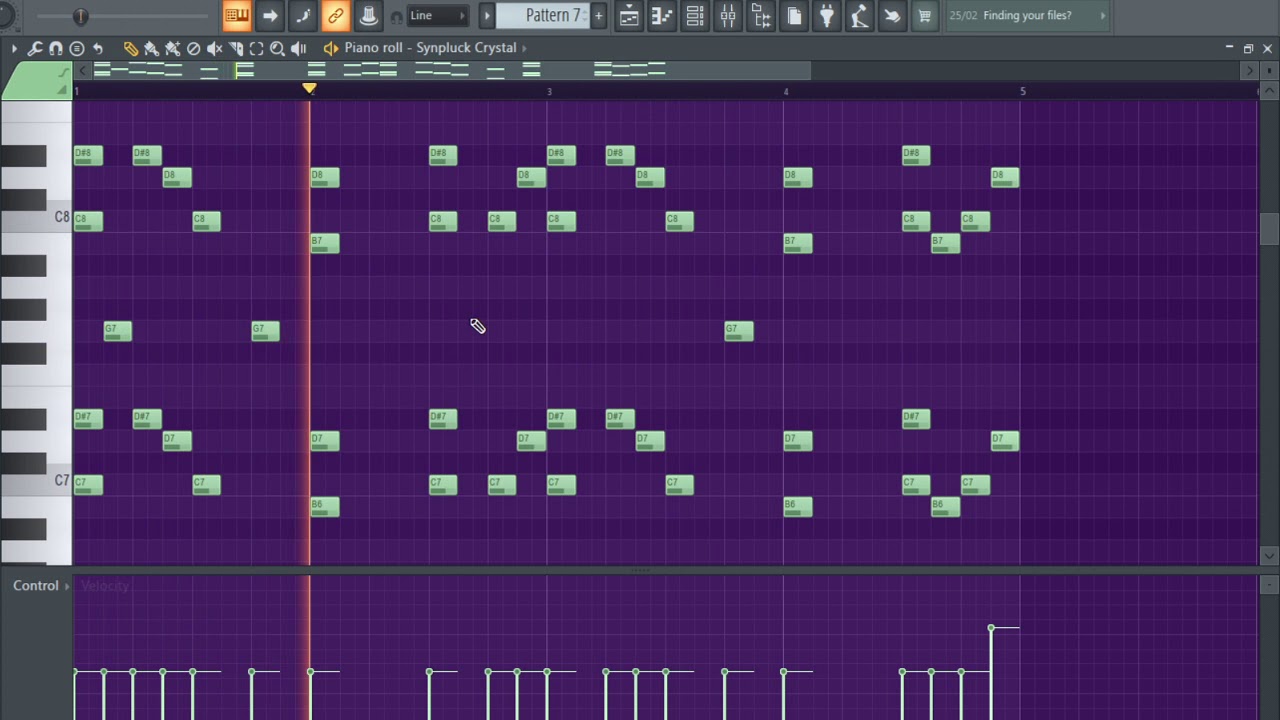Click the undo arrow in piano roll toolbar
This screenshot has width=1280, height=720.
98,48
